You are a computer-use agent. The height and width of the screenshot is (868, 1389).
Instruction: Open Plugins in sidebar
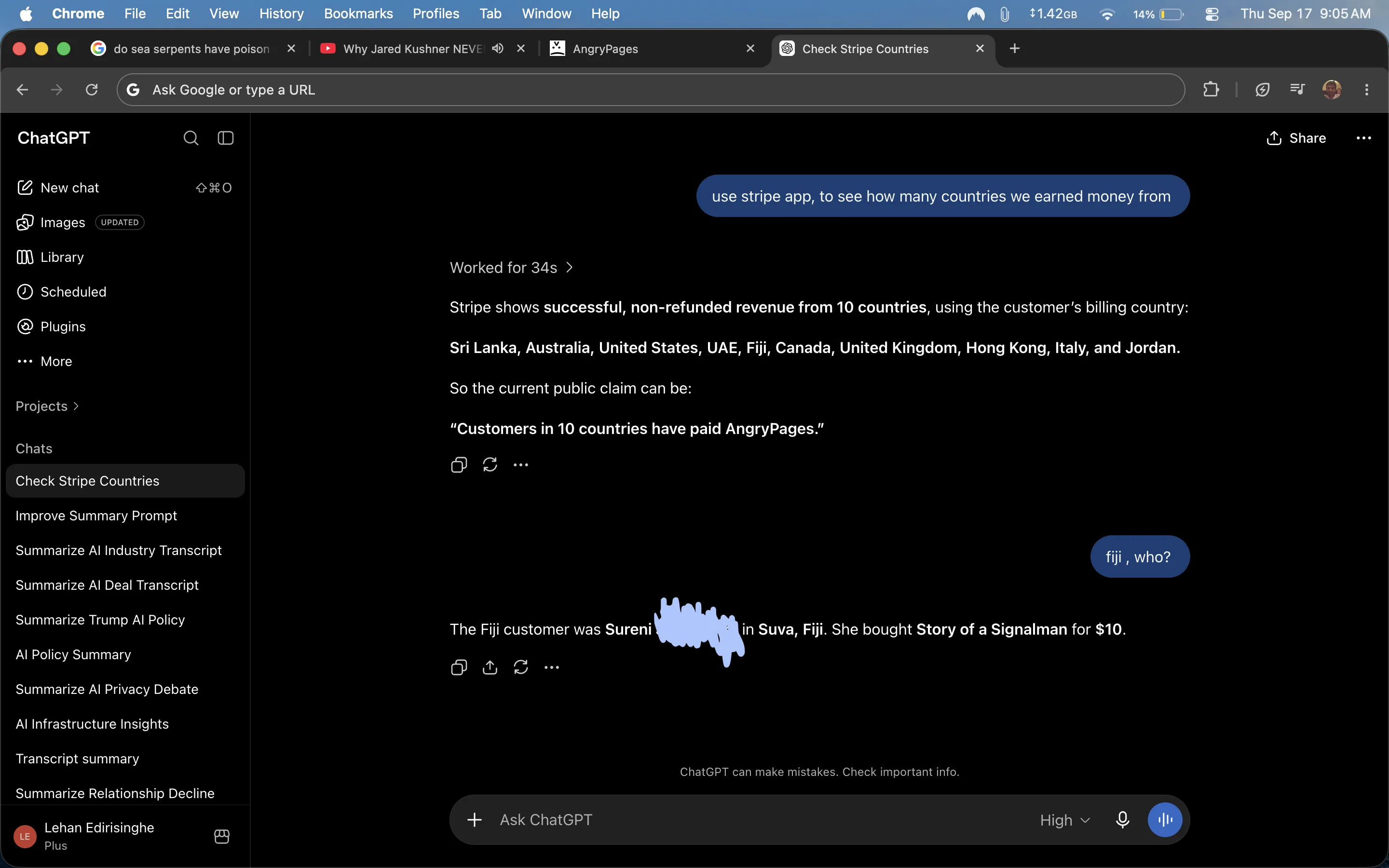[x=124, y=326]
